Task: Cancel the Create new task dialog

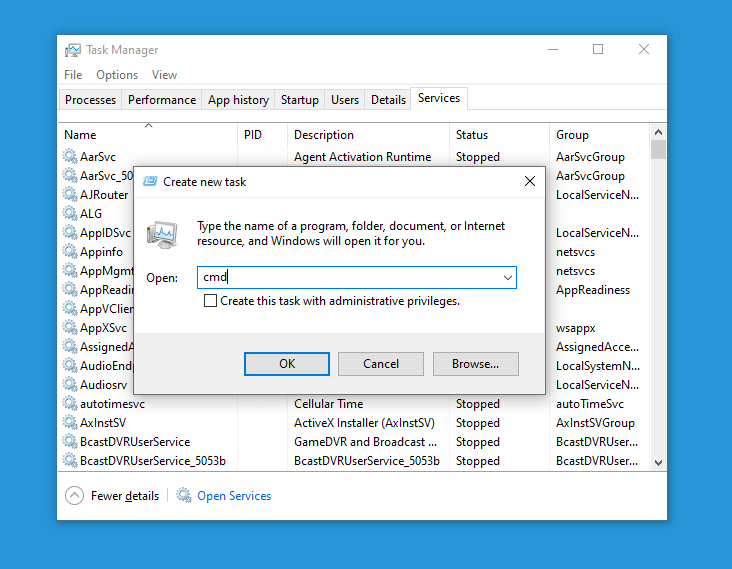Action: (x=381, y=364)
